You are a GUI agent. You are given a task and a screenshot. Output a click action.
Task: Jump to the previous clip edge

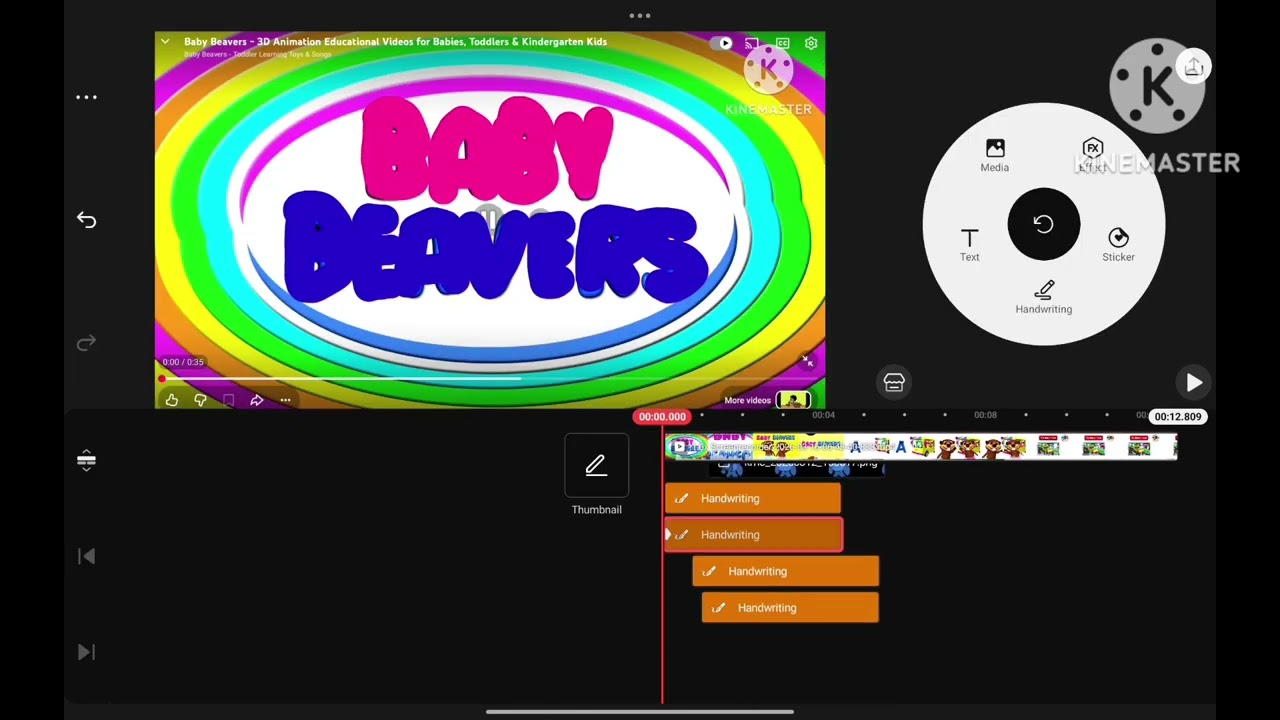[86, 556]
